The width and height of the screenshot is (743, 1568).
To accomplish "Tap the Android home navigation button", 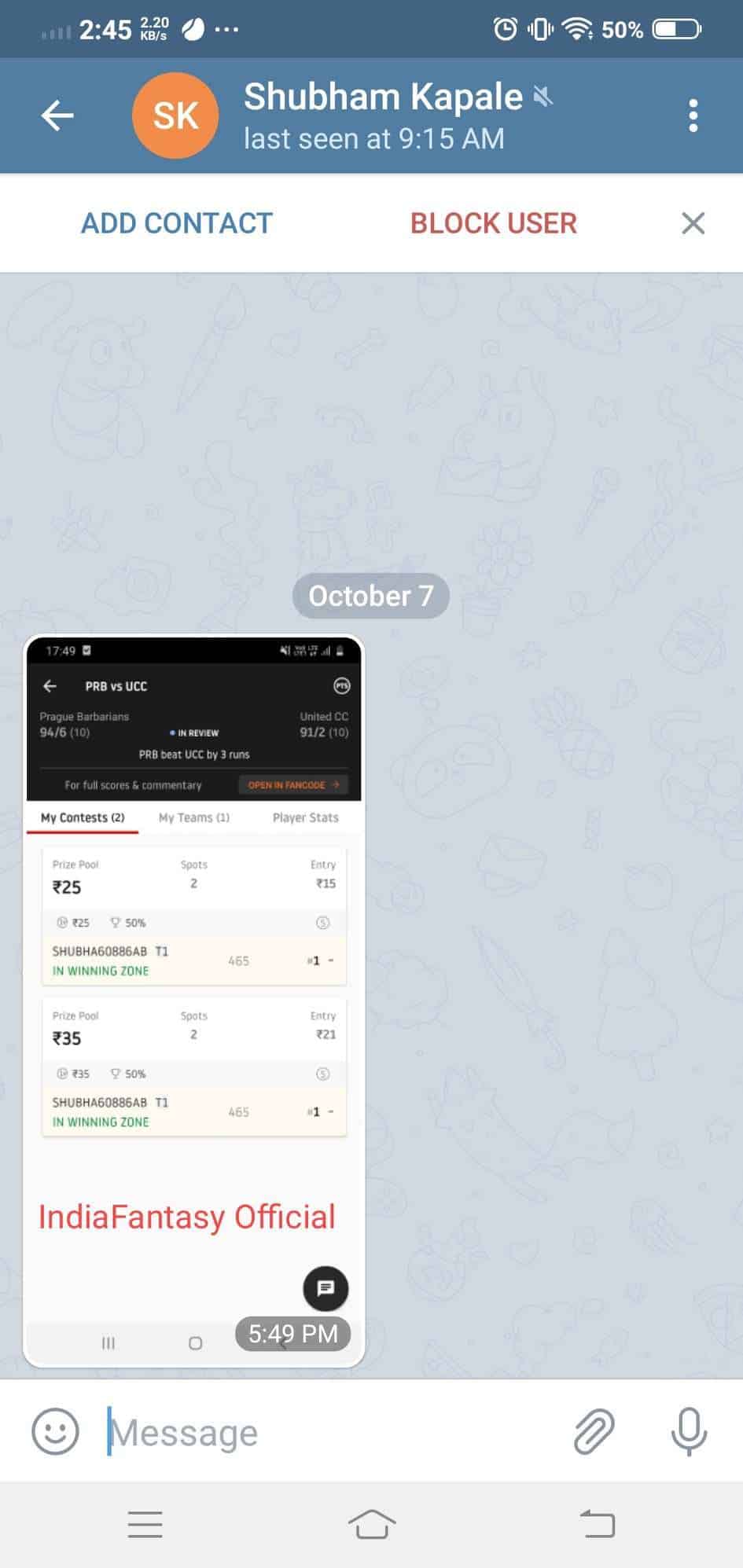I will [x=371, y=1525].
